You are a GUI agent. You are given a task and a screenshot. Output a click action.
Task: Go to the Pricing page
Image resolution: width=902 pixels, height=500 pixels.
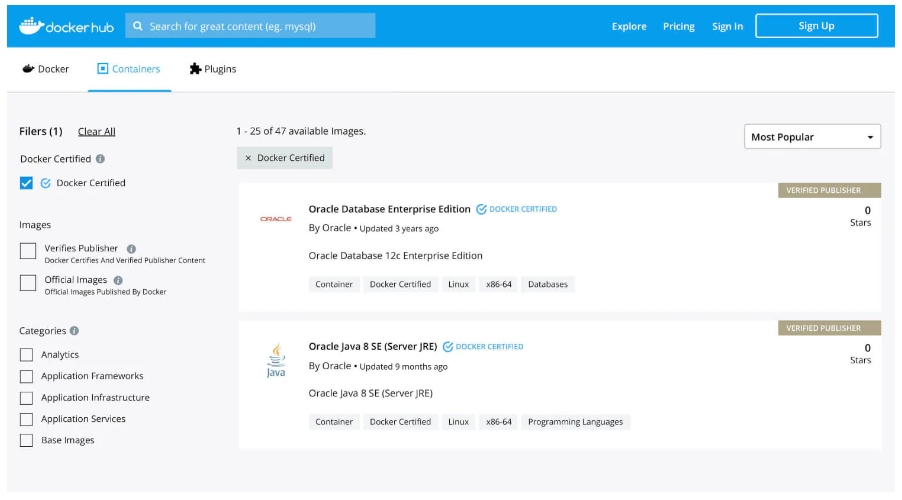[679, 26]
